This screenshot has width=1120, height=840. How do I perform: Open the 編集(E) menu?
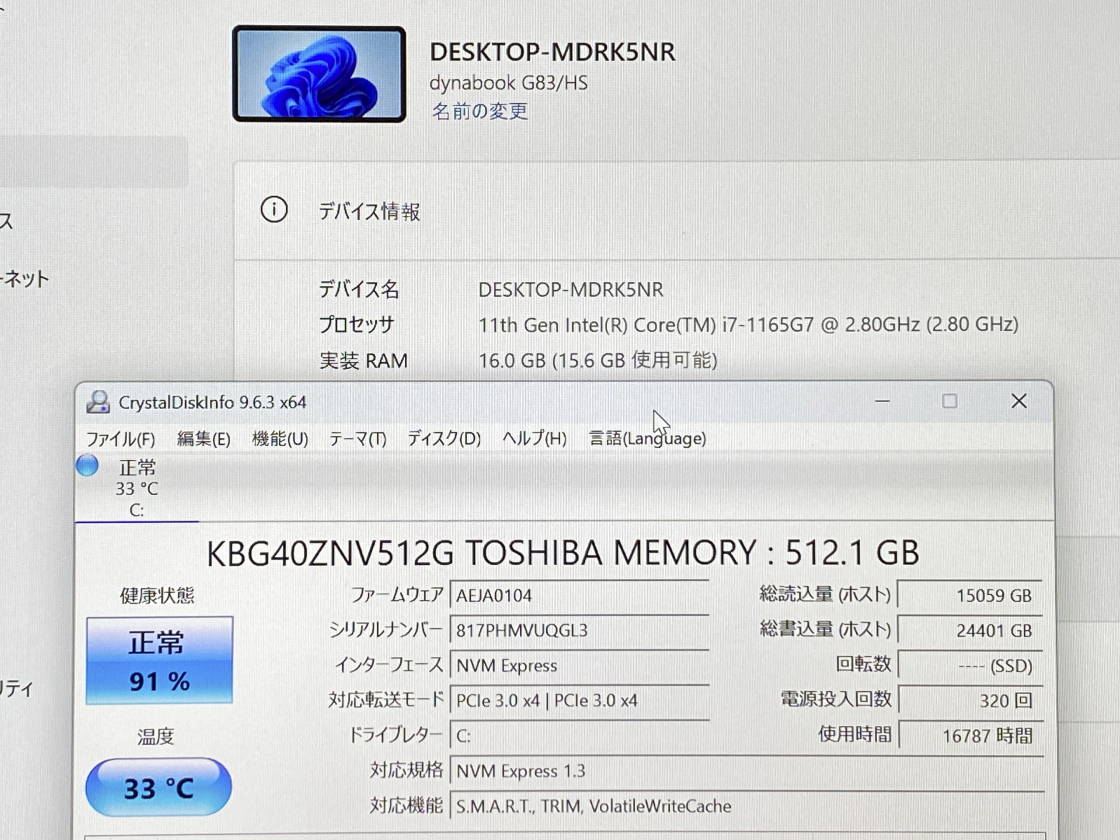[x=204, y=439]
